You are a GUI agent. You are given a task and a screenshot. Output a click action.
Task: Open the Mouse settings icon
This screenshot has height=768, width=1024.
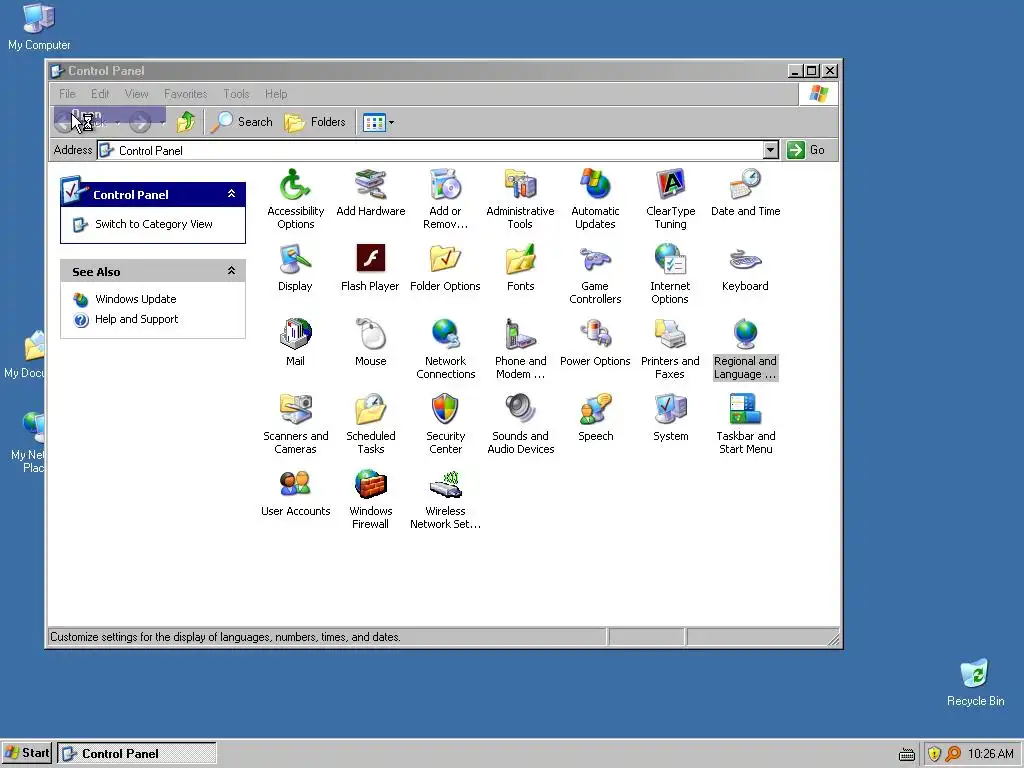coord(370,343)
